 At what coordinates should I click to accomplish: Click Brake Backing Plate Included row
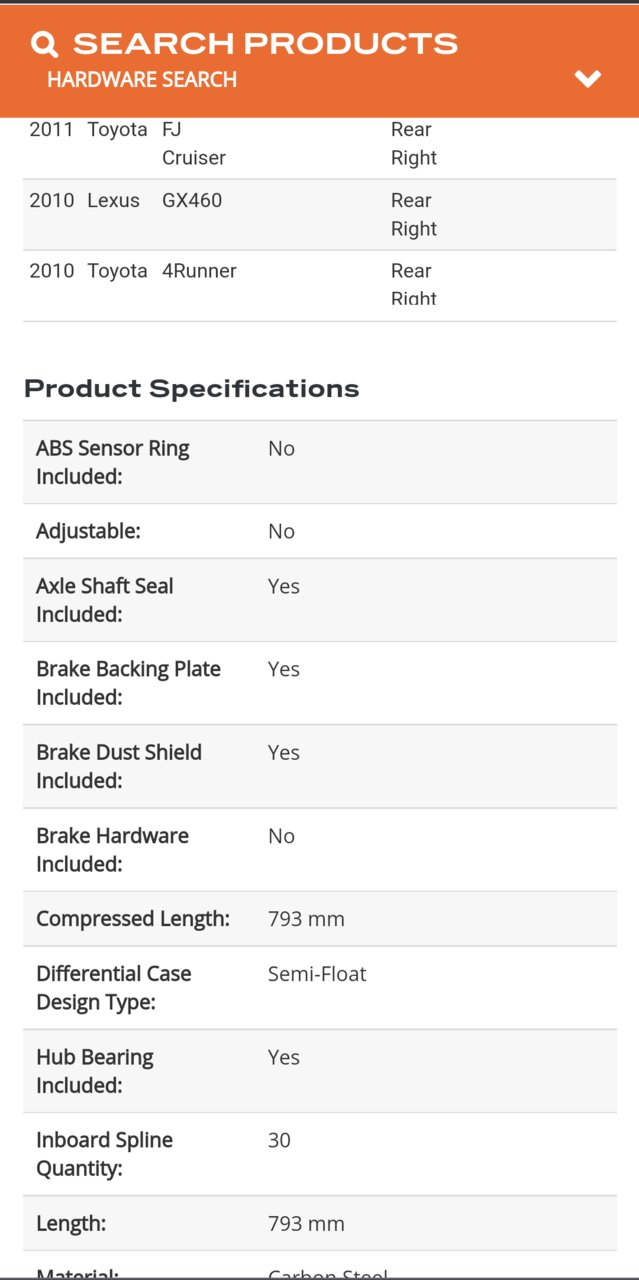(320, 683)
